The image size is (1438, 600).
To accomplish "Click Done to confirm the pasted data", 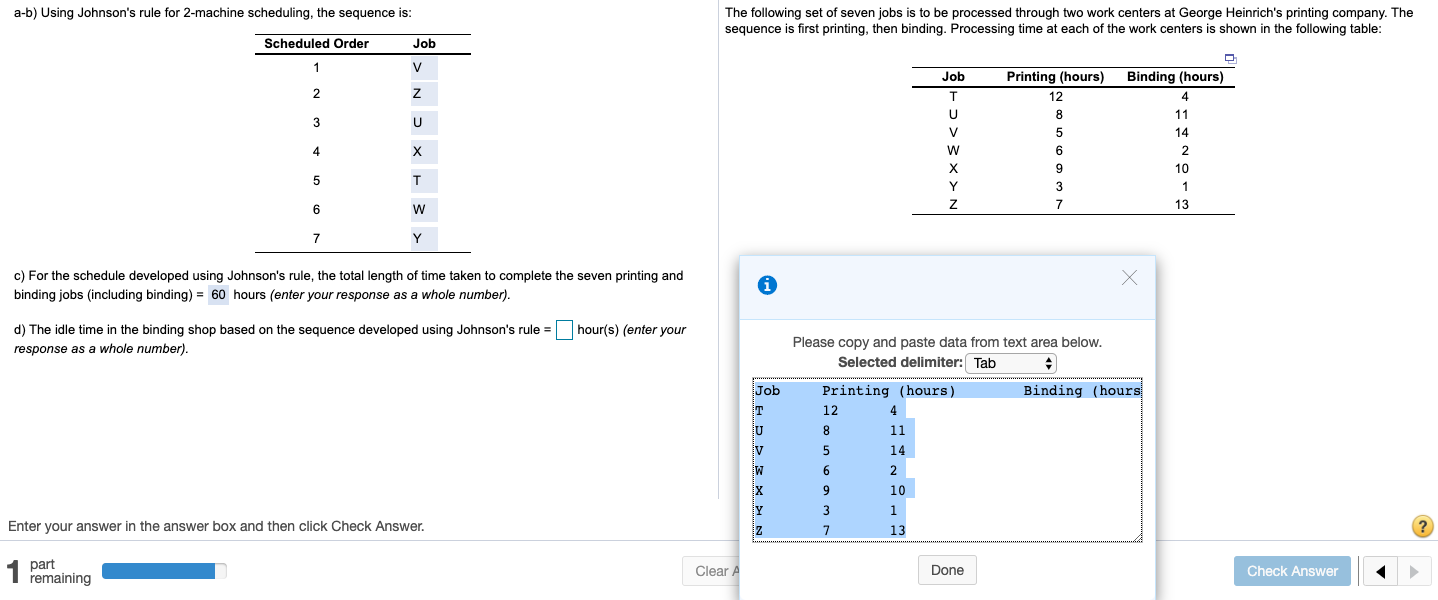I will [x=946, y=570].
